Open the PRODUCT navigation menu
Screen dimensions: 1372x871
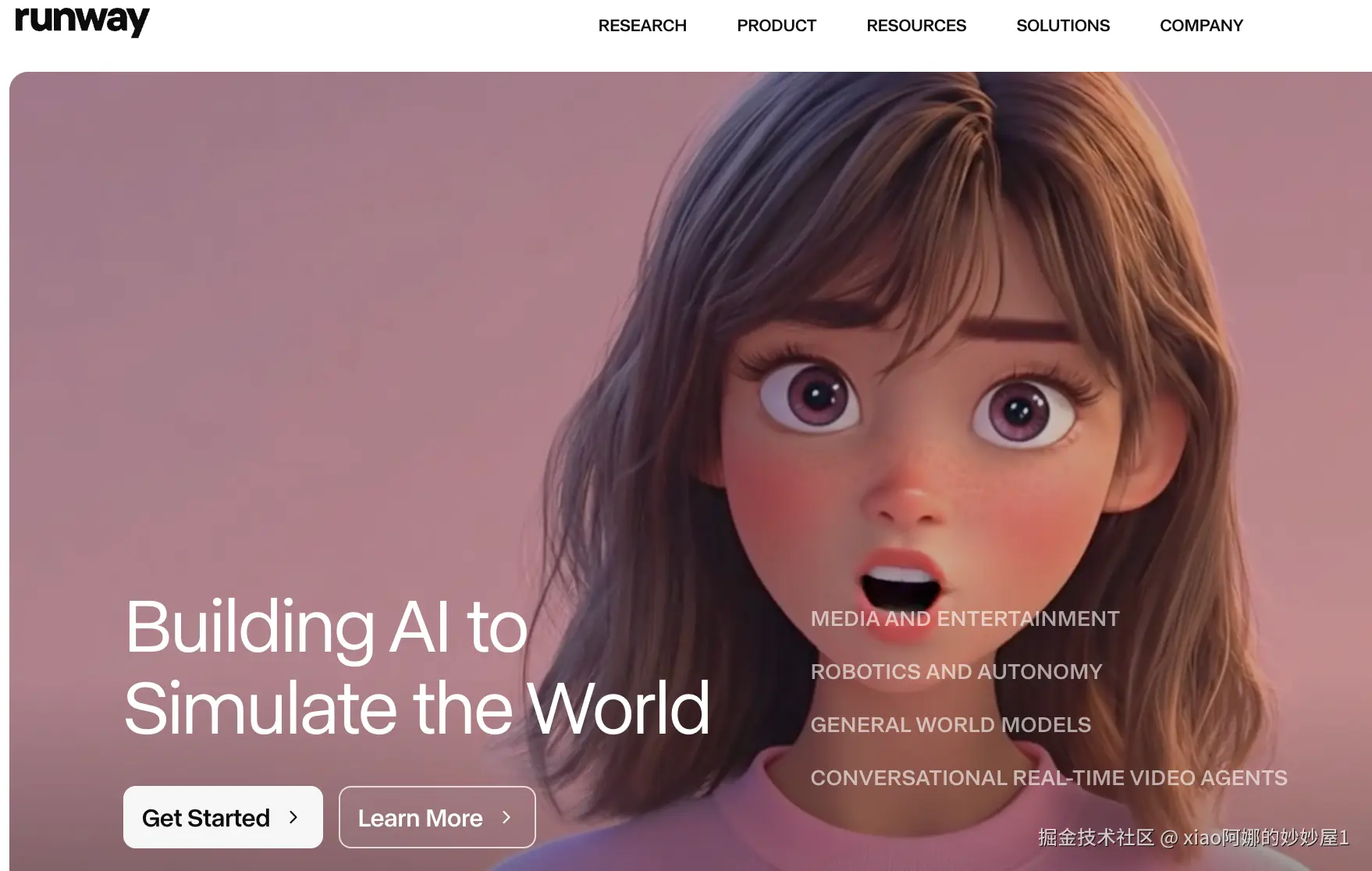777,26
